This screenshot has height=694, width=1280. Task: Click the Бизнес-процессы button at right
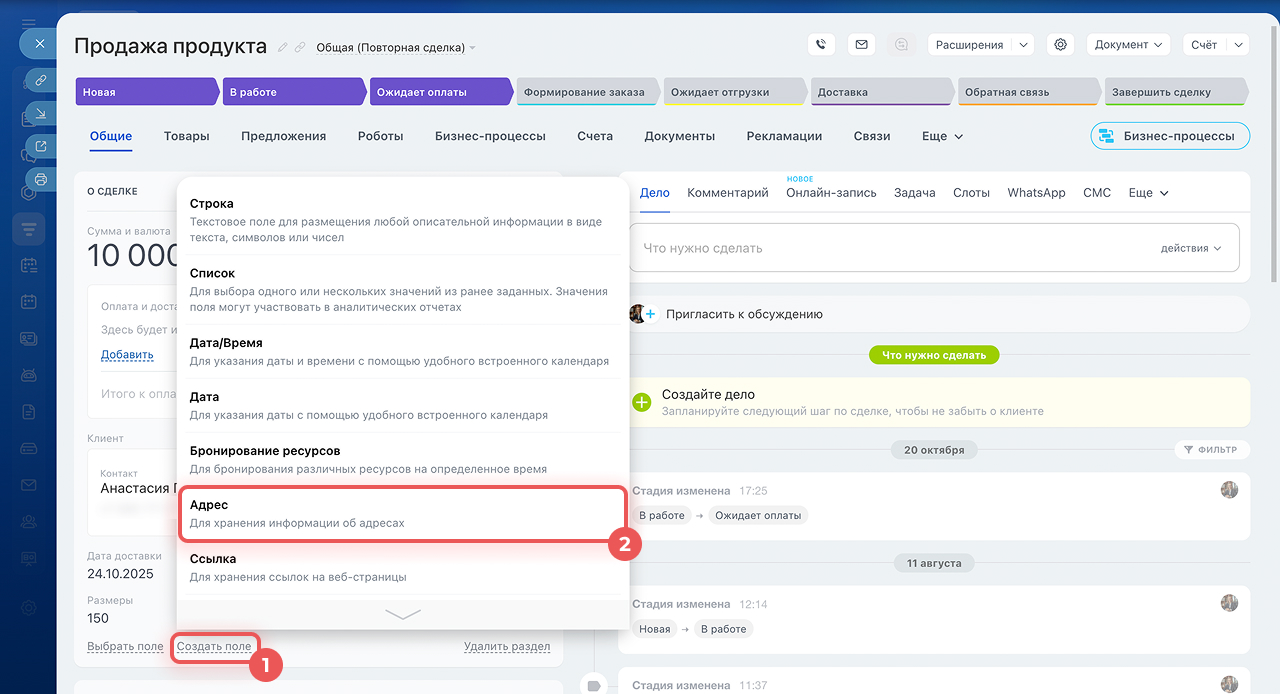1170,136
